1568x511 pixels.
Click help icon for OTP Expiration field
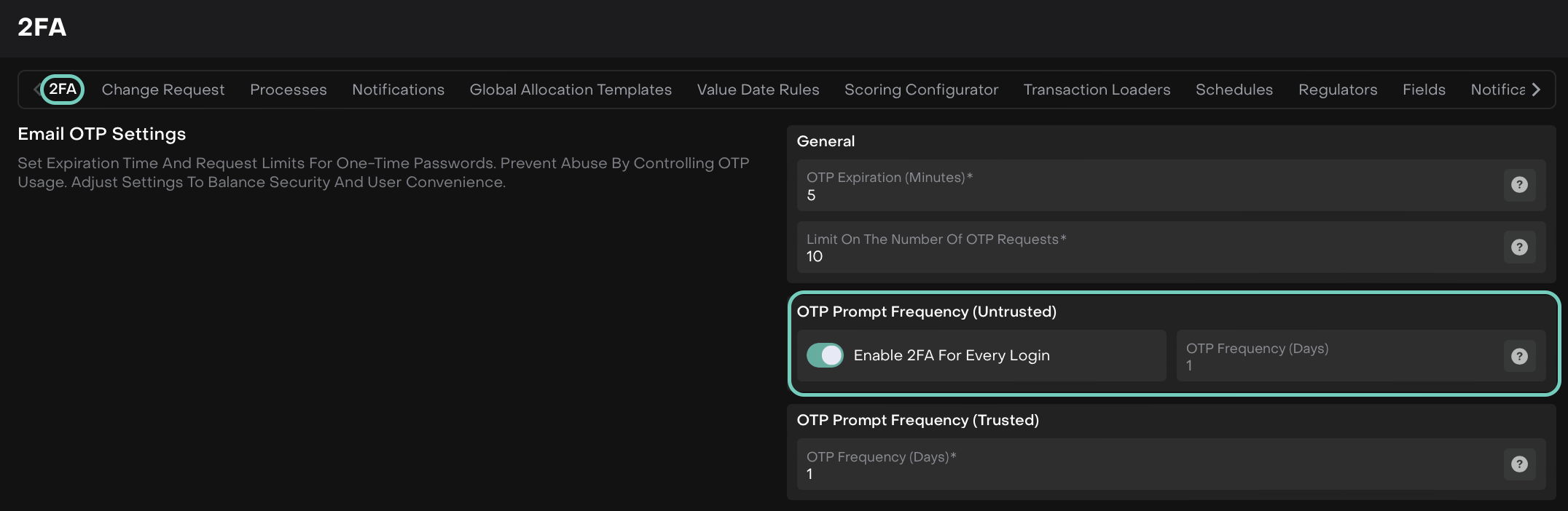pos(1519,185)
